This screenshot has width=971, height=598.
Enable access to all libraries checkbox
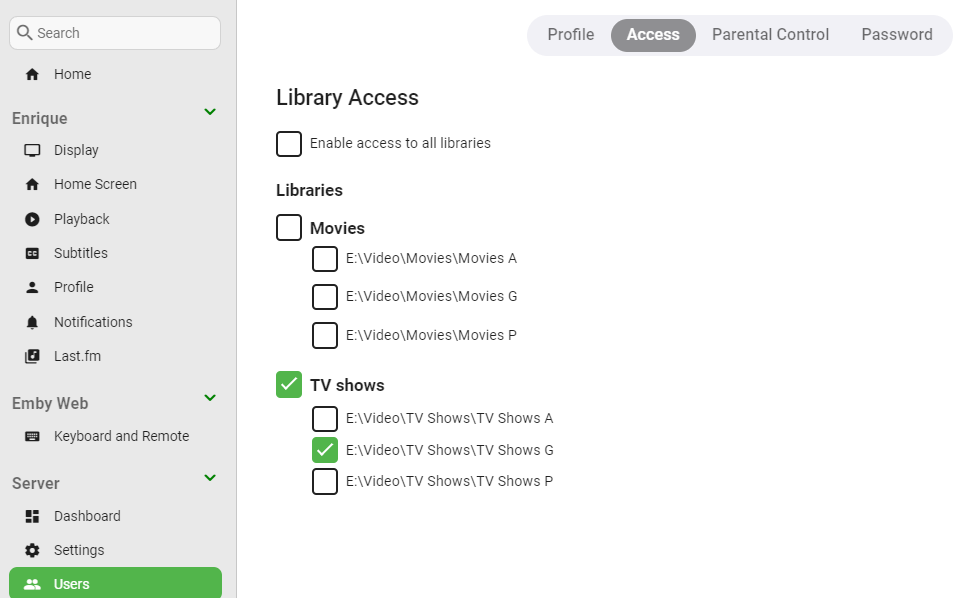point(289,144)
